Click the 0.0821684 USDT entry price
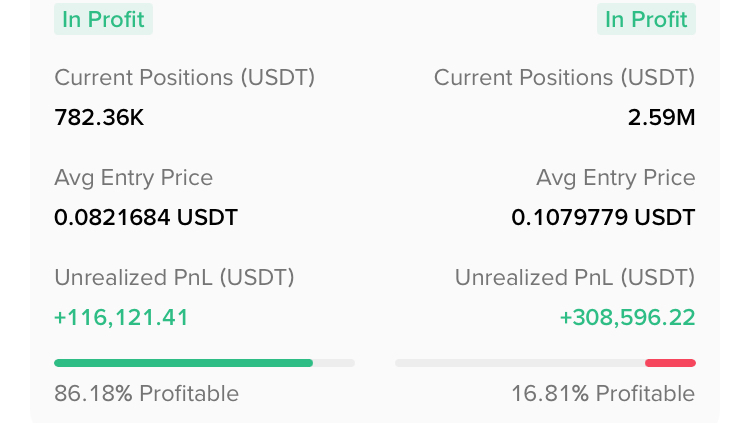 [146, 217]
